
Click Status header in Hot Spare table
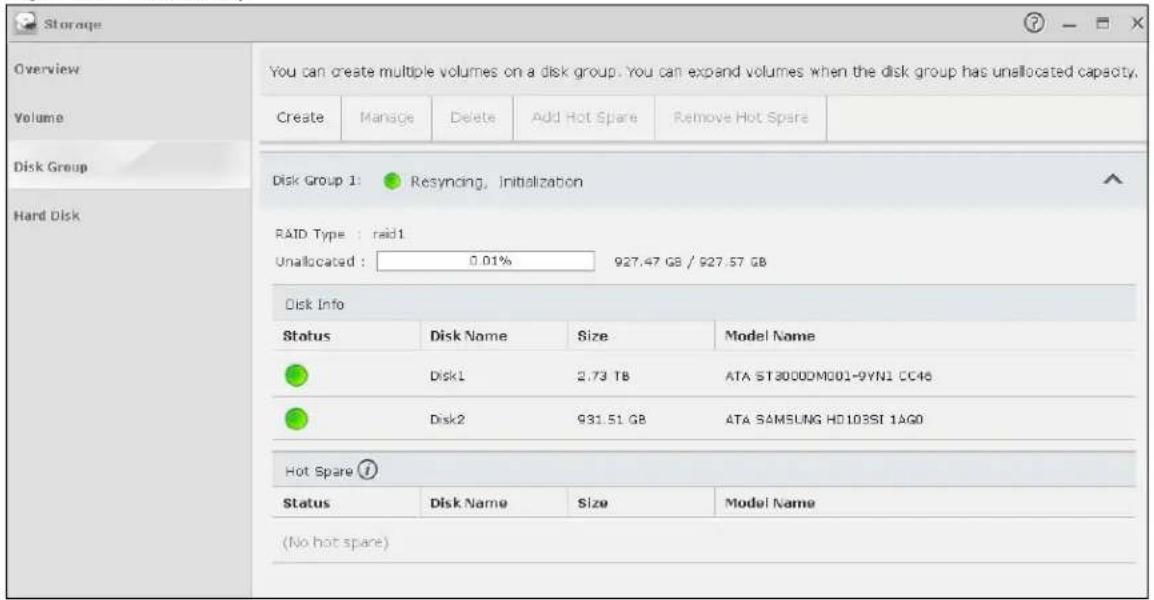point(307,503)
